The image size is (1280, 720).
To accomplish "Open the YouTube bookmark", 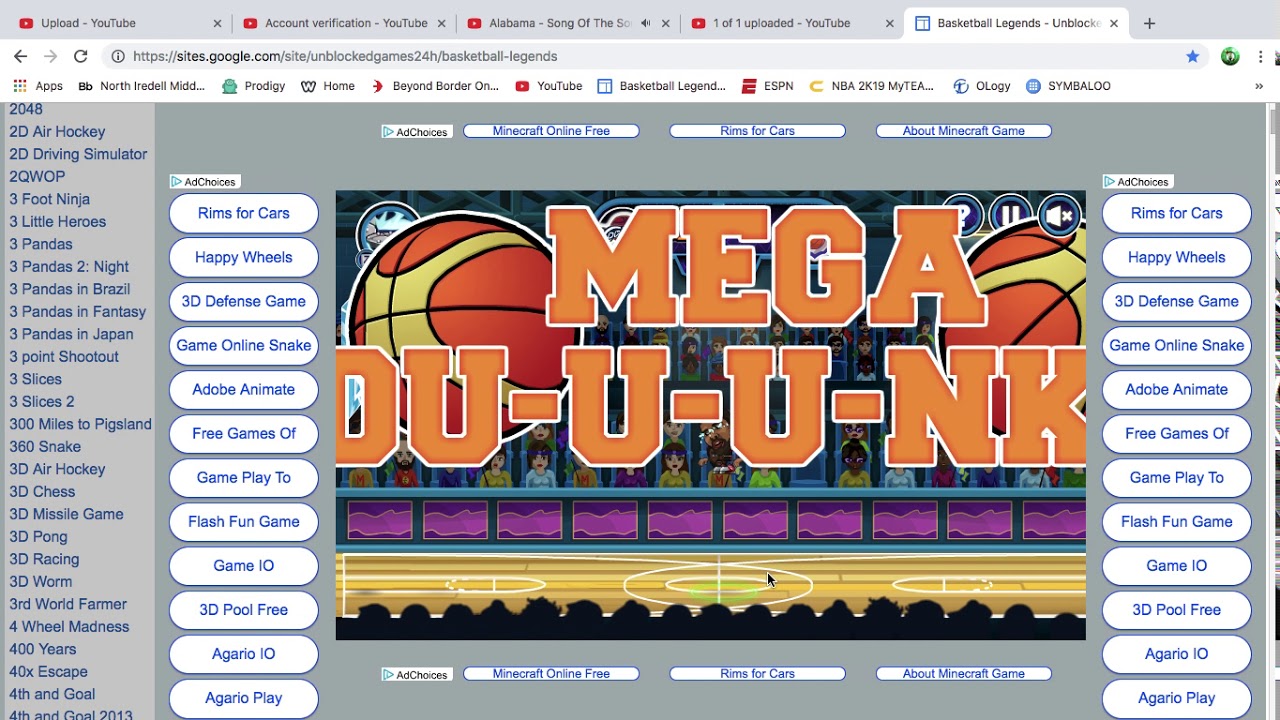I will (548, 86).
